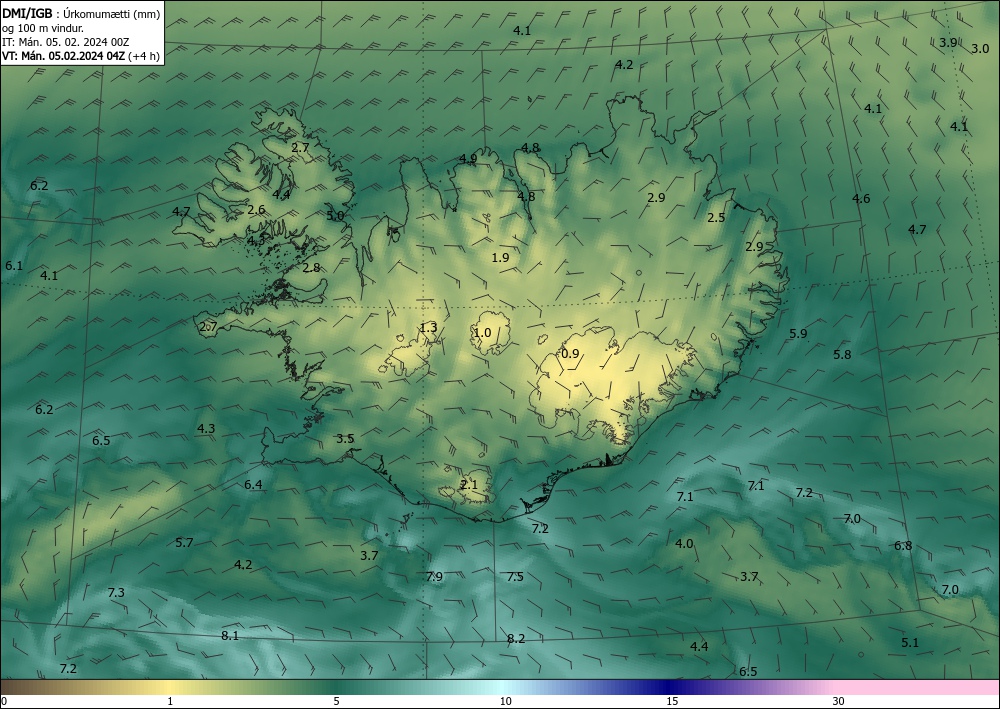1000x709 pixels.
Task: Click the "10" label on the color scale
Action: [x=505, y=701]
